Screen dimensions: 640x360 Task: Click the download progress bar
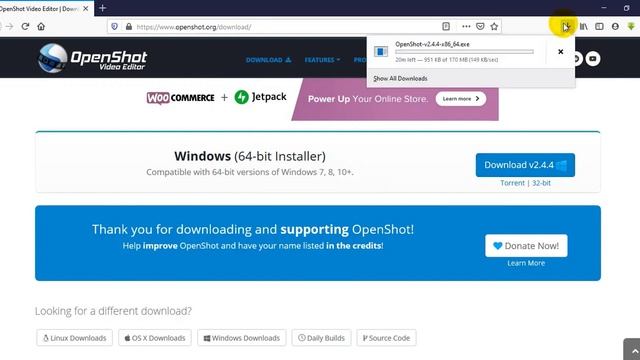464,52
